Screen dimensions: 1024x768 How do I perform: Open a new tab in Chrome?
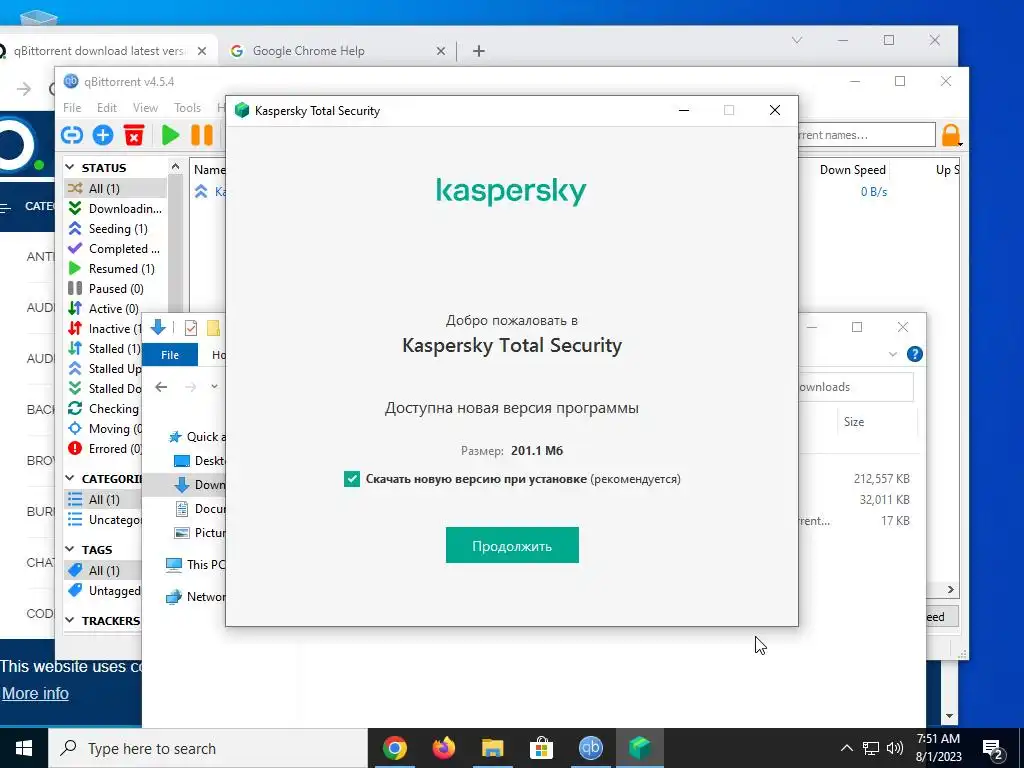click(479, 51)
